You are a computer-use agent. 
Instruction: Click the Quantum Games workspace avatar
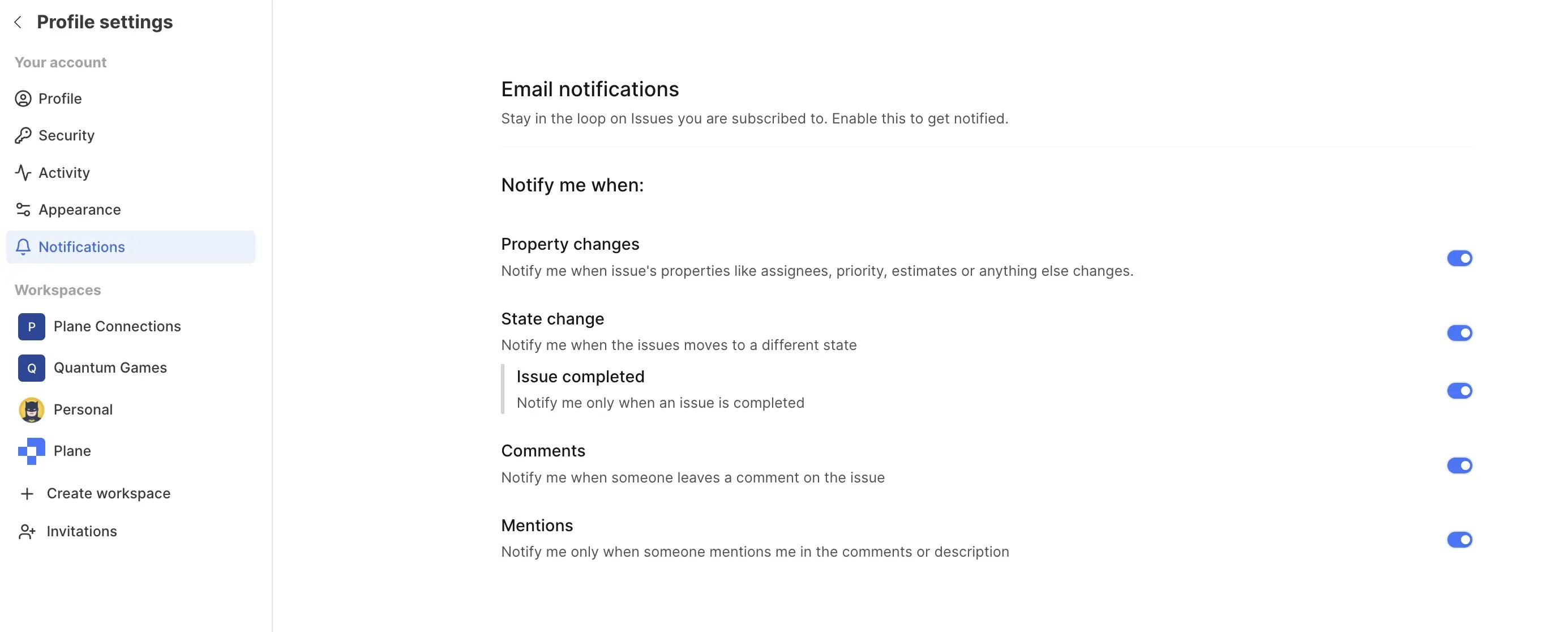[31, 368]
